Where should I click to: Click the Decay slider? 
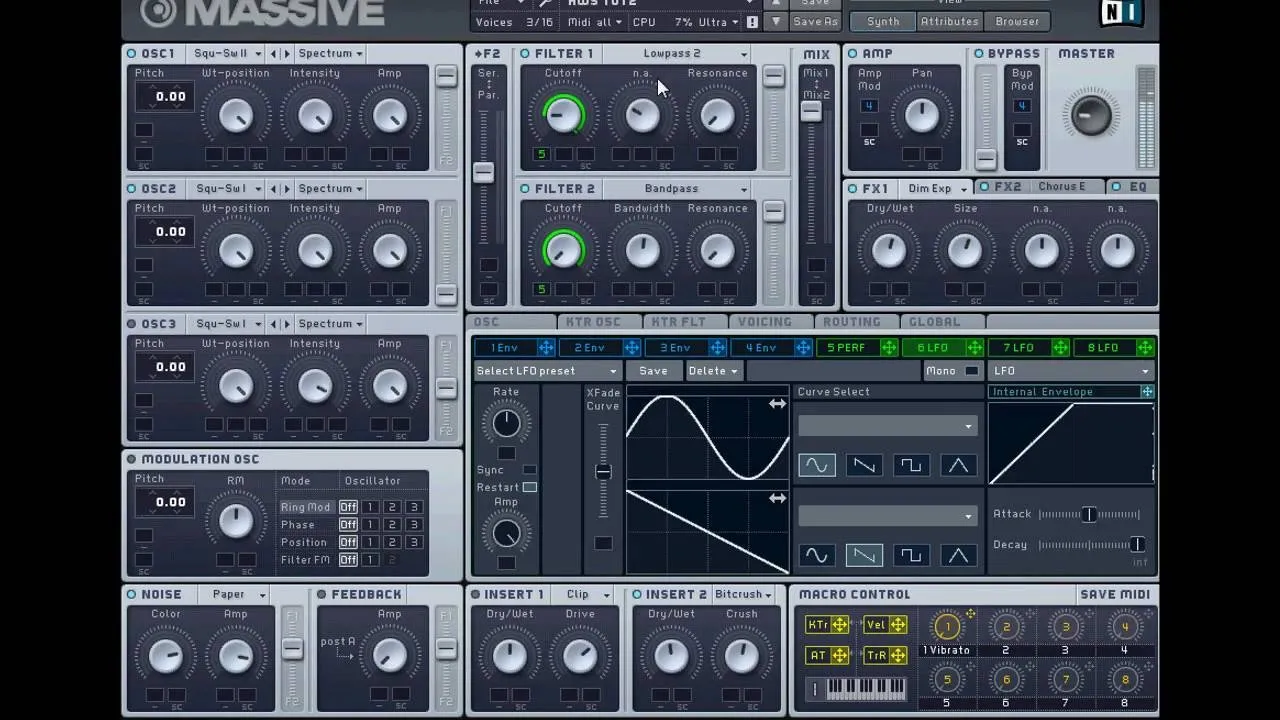(1090, 545)
